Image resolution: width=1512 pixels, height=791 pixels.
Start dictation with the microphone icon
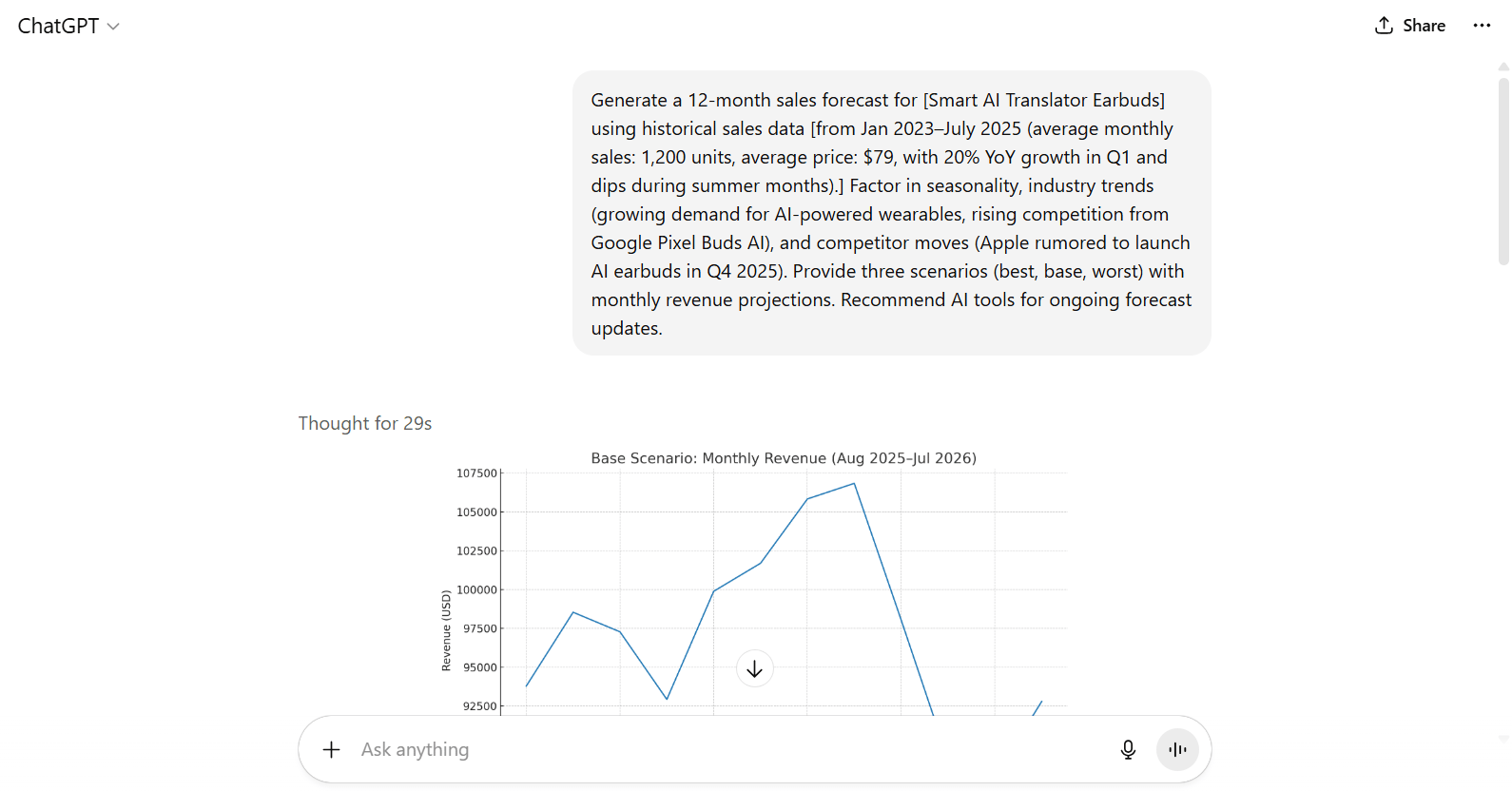click(x=1128, y=749)
